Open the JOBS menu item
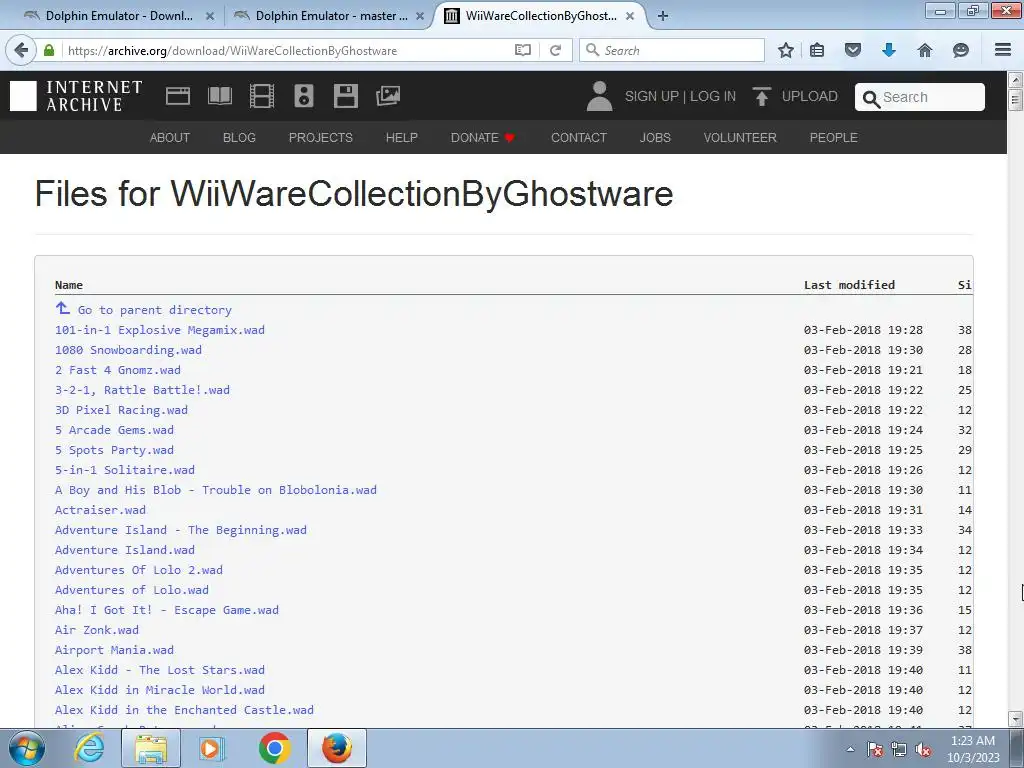 click(655, 137)
